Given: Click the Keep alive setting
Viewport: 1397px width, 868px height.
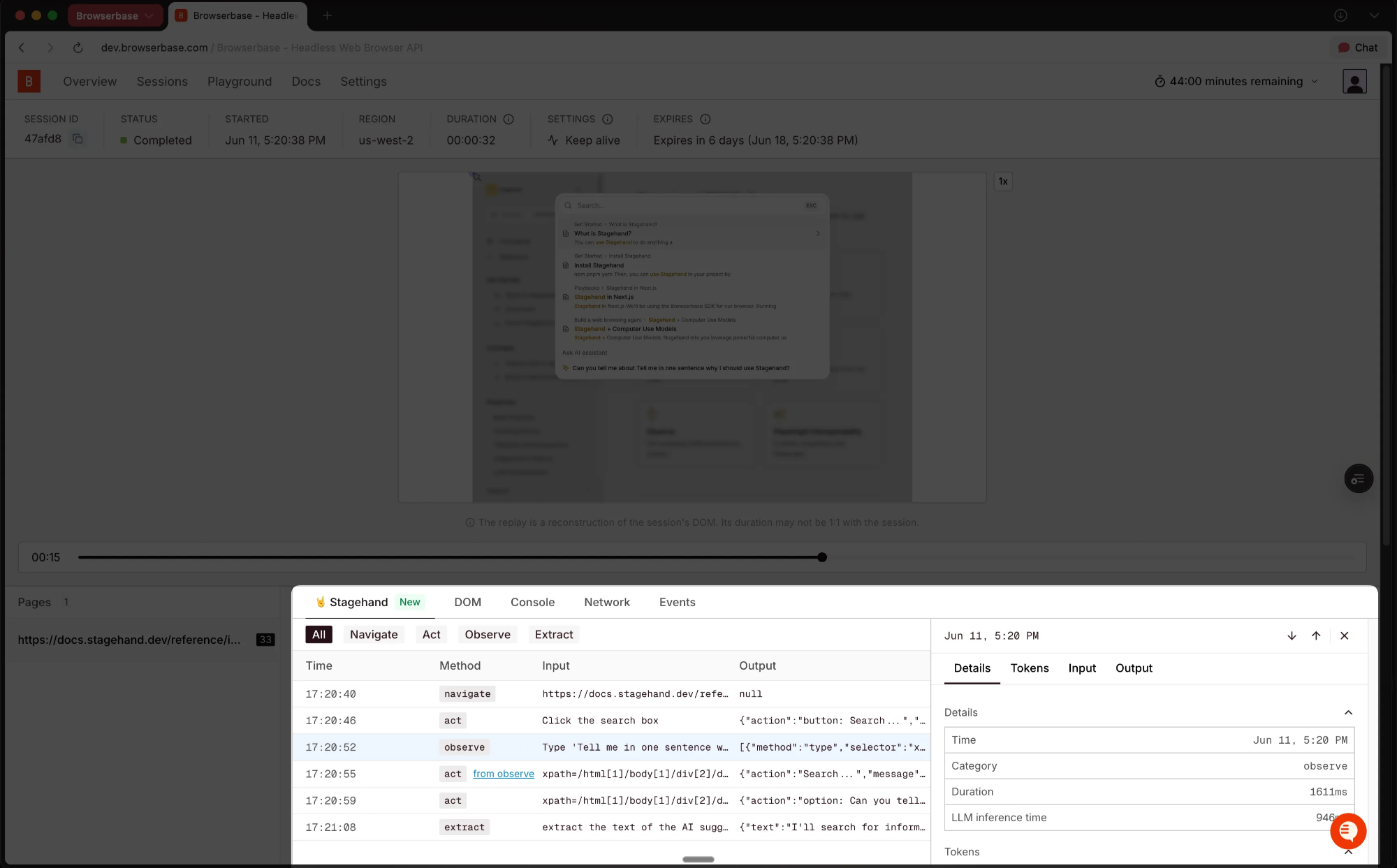Looking at the screenshot, I should 584,140.
